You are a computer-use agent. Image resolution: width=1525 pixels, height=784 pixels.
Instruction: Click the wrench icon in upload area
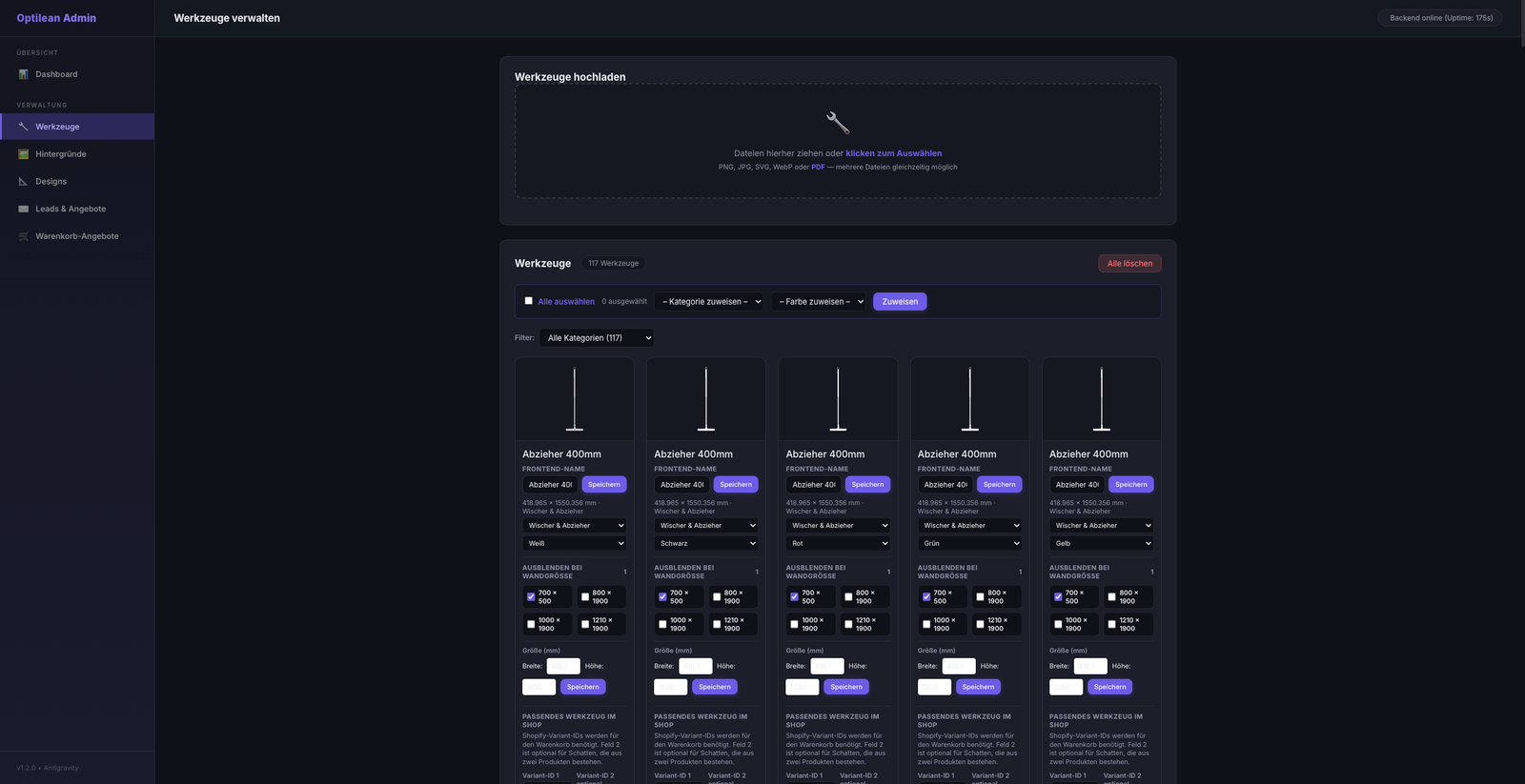tap(837, 122)
